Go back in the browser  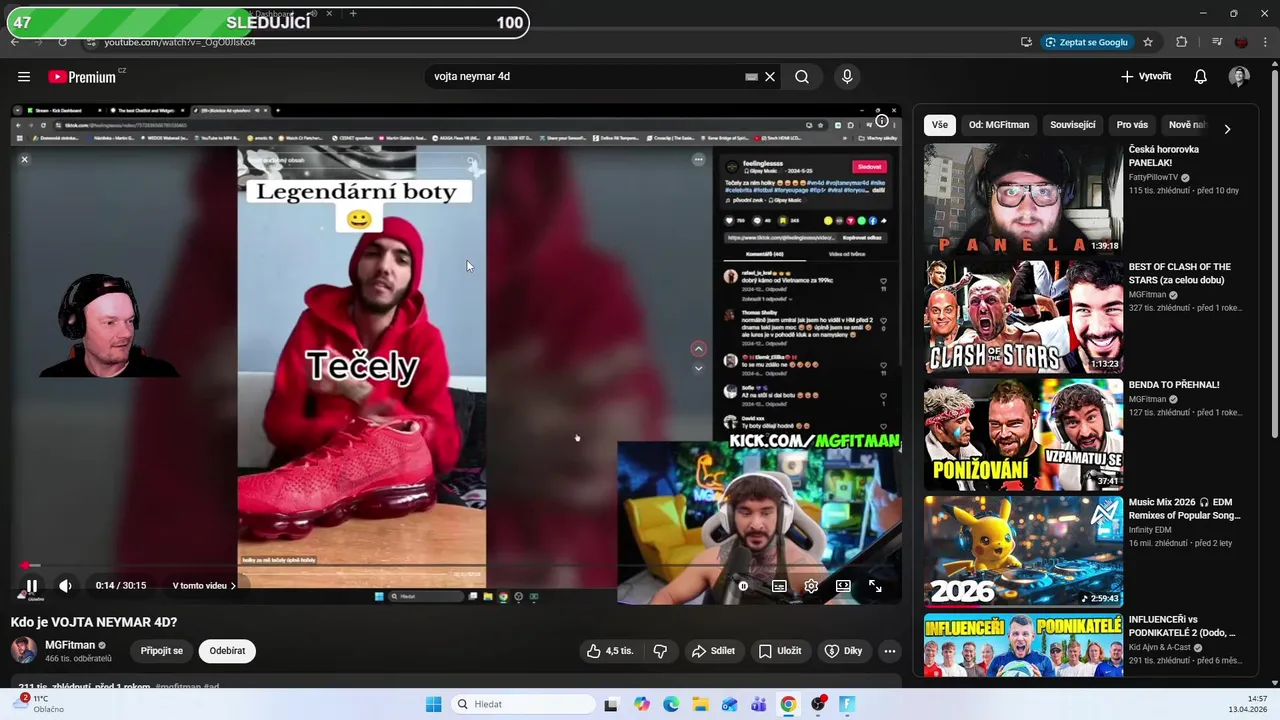point(14,42)
